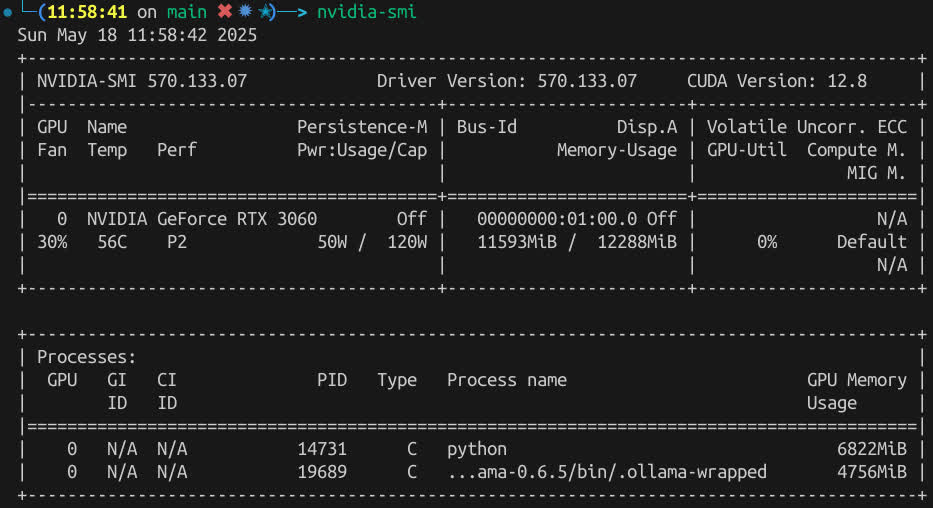
Task: Click the 'Pwr:Usage/Cap' header
Action: click(x=362, y=150)
